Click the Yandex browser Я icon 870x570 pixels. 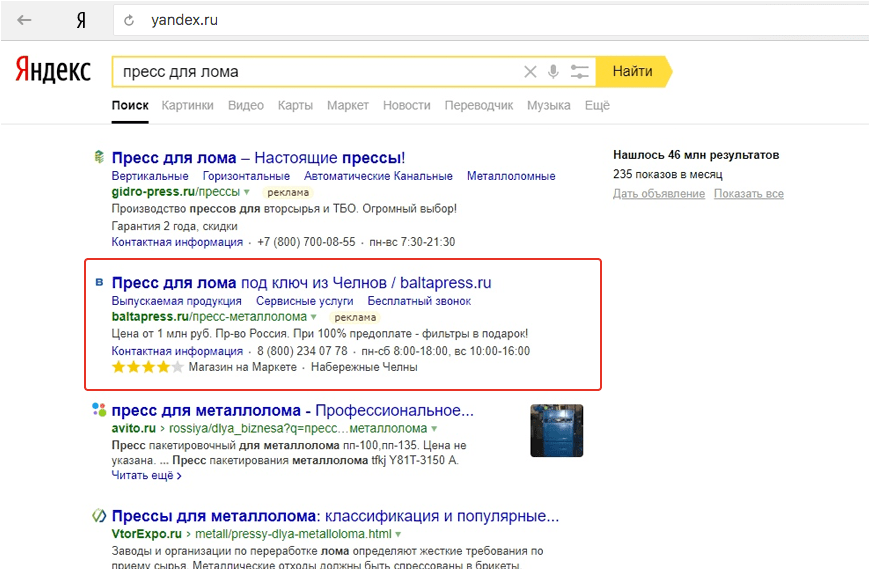pyautogui.click(x=81, y=20)
